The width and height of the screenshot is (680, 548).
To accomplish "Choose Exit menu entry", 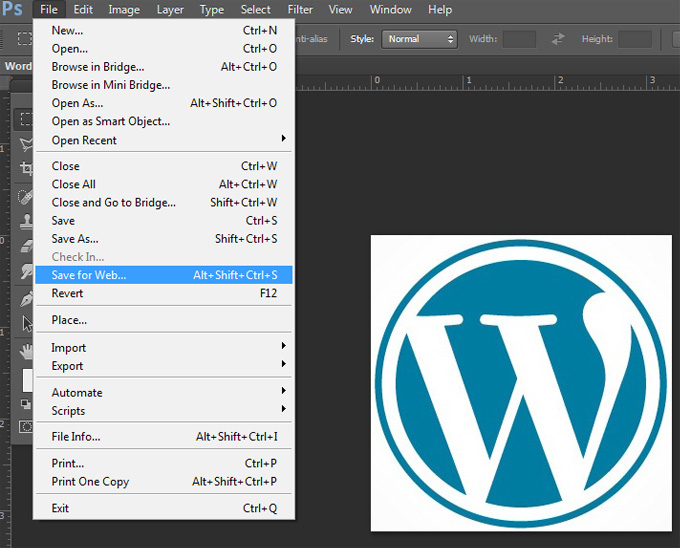I will 164,508.
